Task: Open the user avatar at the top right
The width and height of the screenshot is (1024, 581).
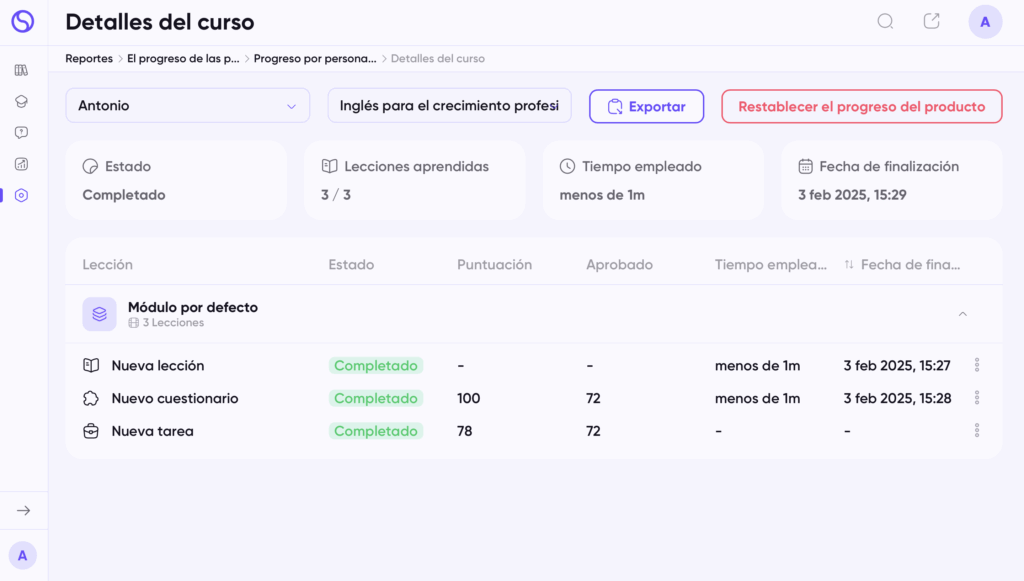Action: [985, 22]
